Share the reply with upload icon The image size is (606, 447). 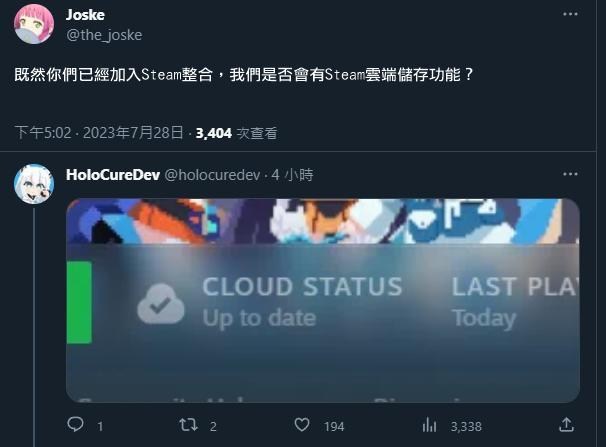[566, 425]
